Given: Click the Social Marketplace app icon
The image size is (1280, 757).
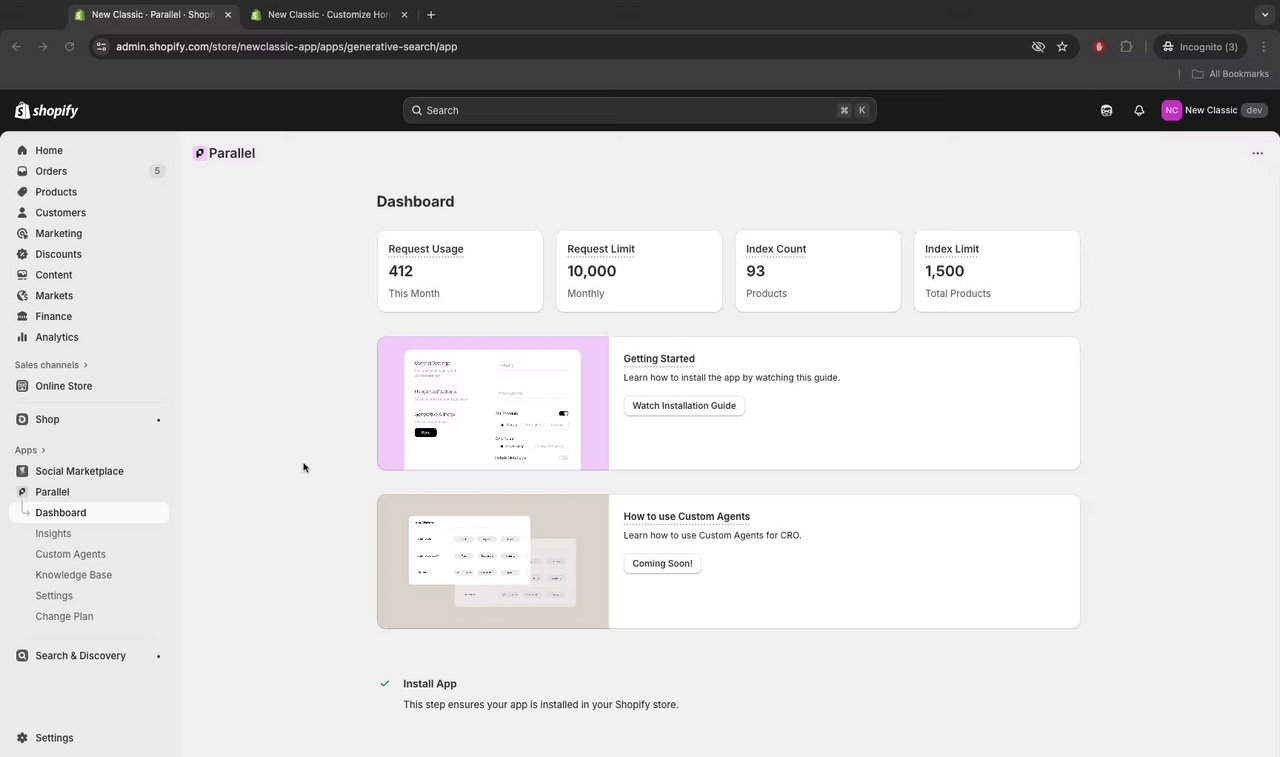Looking at the screenshot, I should coord(22,471).
